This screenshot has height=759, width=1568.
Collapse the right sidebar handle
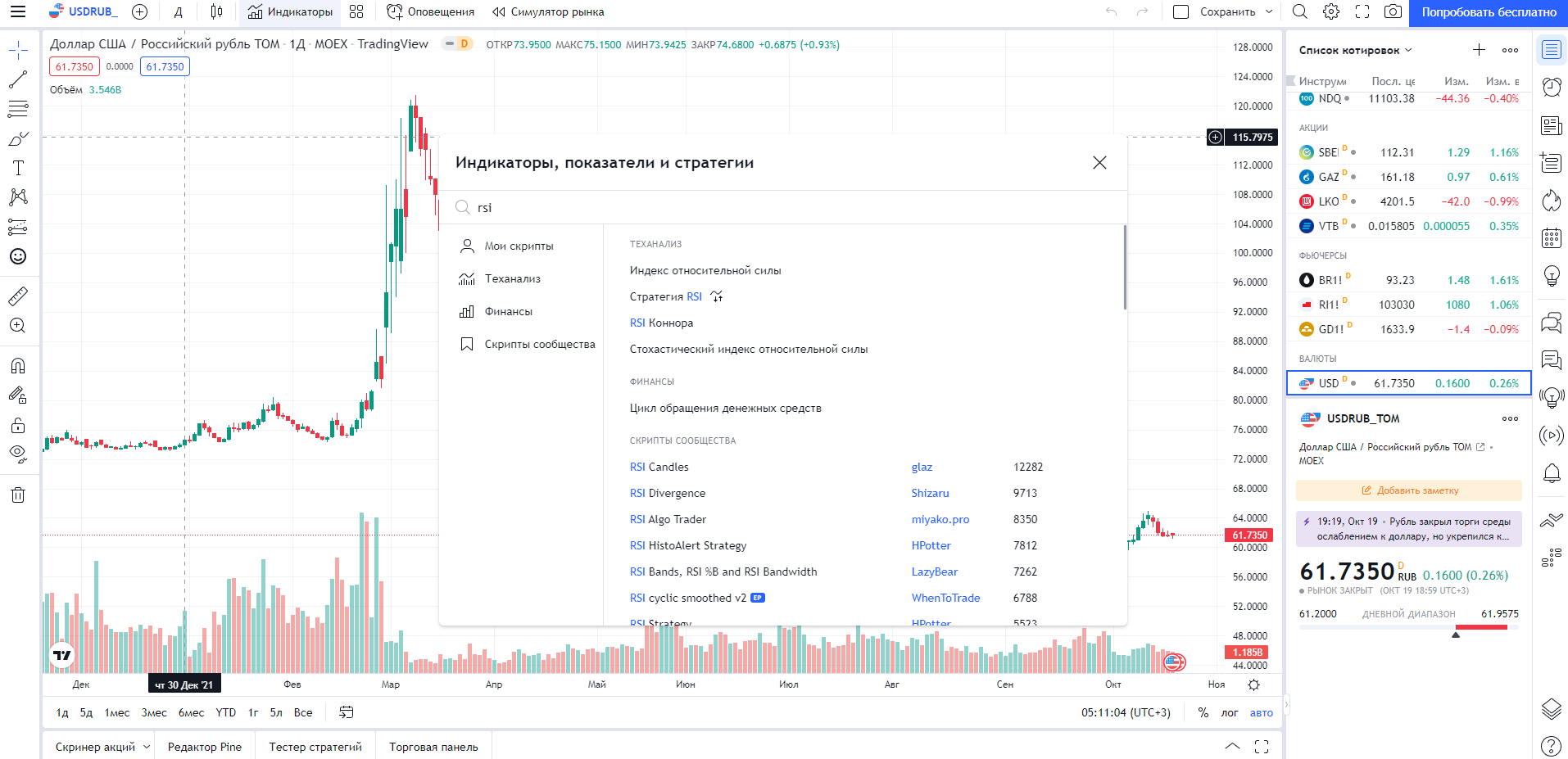pyautogui.click(x=1286, y=704)
